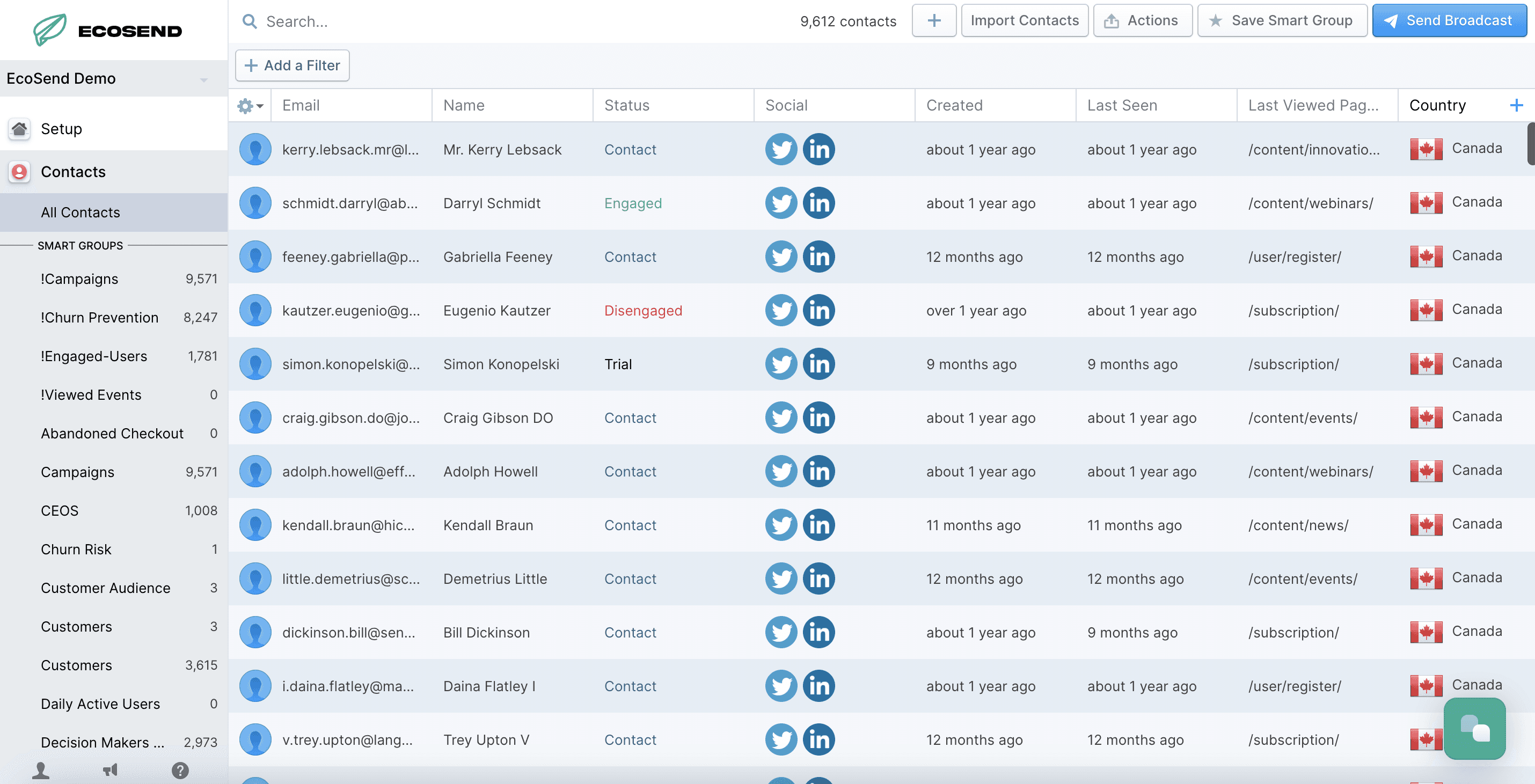
Task: Open the help question mark icon
Action: [180, 770]
